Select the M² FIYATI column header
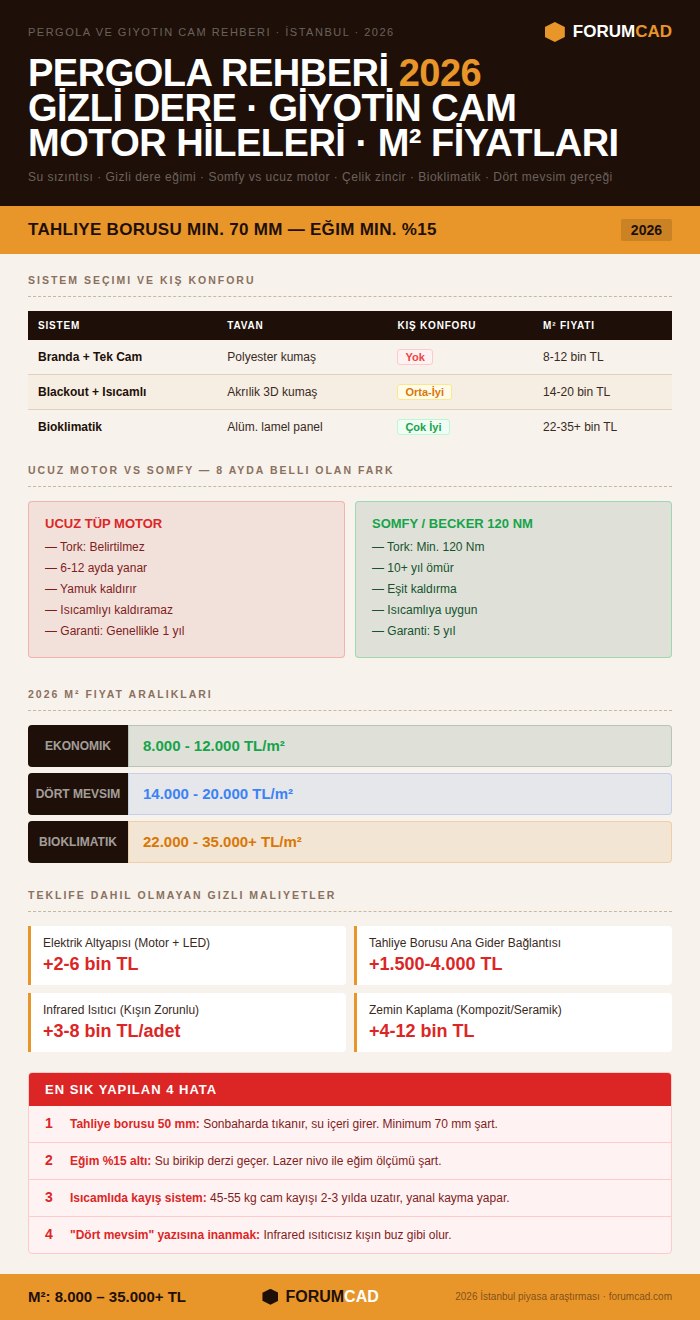The width and height of the screenshot is (700, 1320). [568, 326]
